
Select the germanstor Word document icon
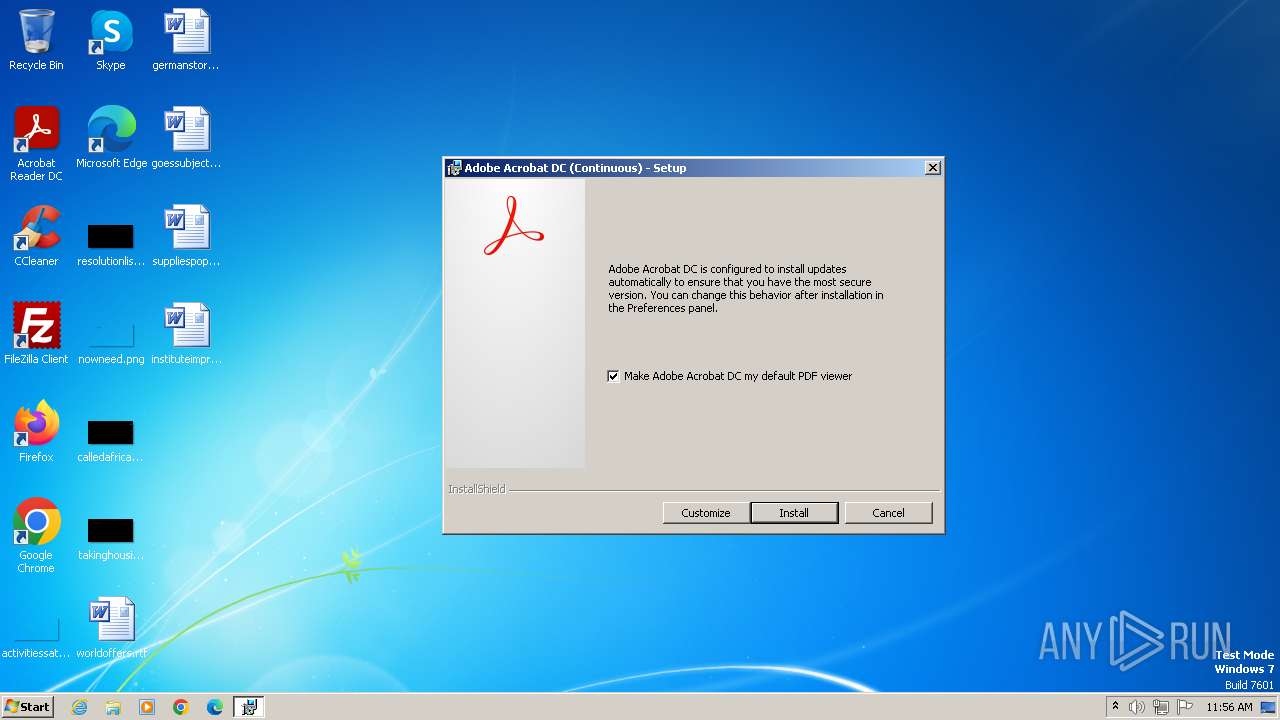(186, 40)
